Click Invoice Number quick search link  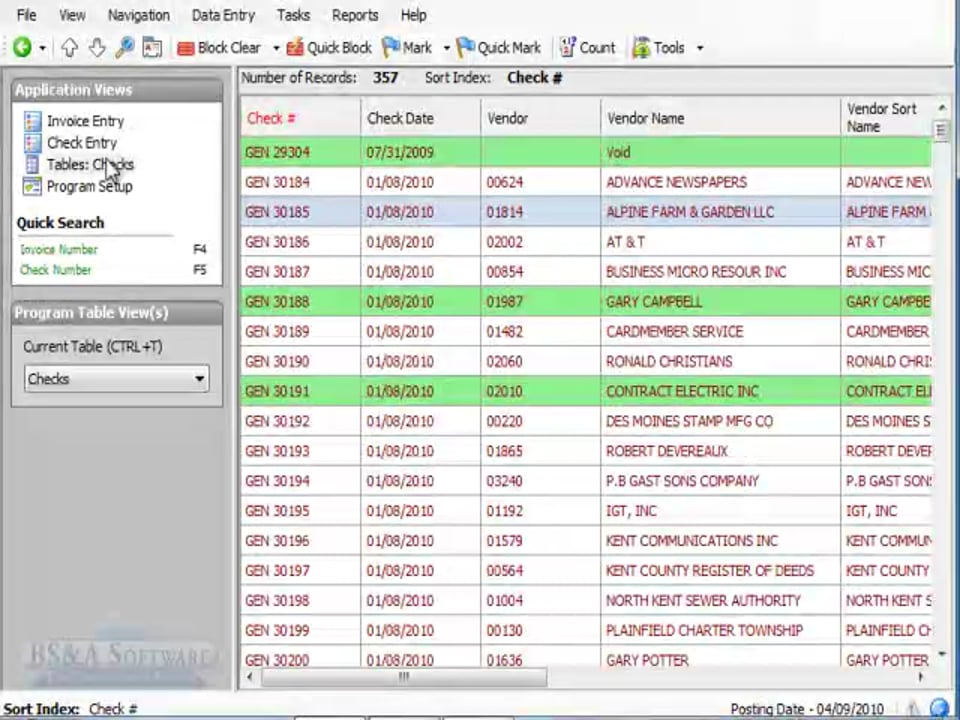59,249
